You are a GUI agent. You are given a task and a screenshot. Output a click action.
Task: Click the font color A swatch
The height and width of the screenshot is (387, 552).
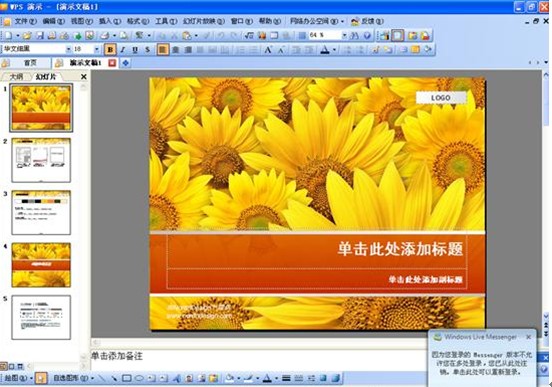pos(325,50)
